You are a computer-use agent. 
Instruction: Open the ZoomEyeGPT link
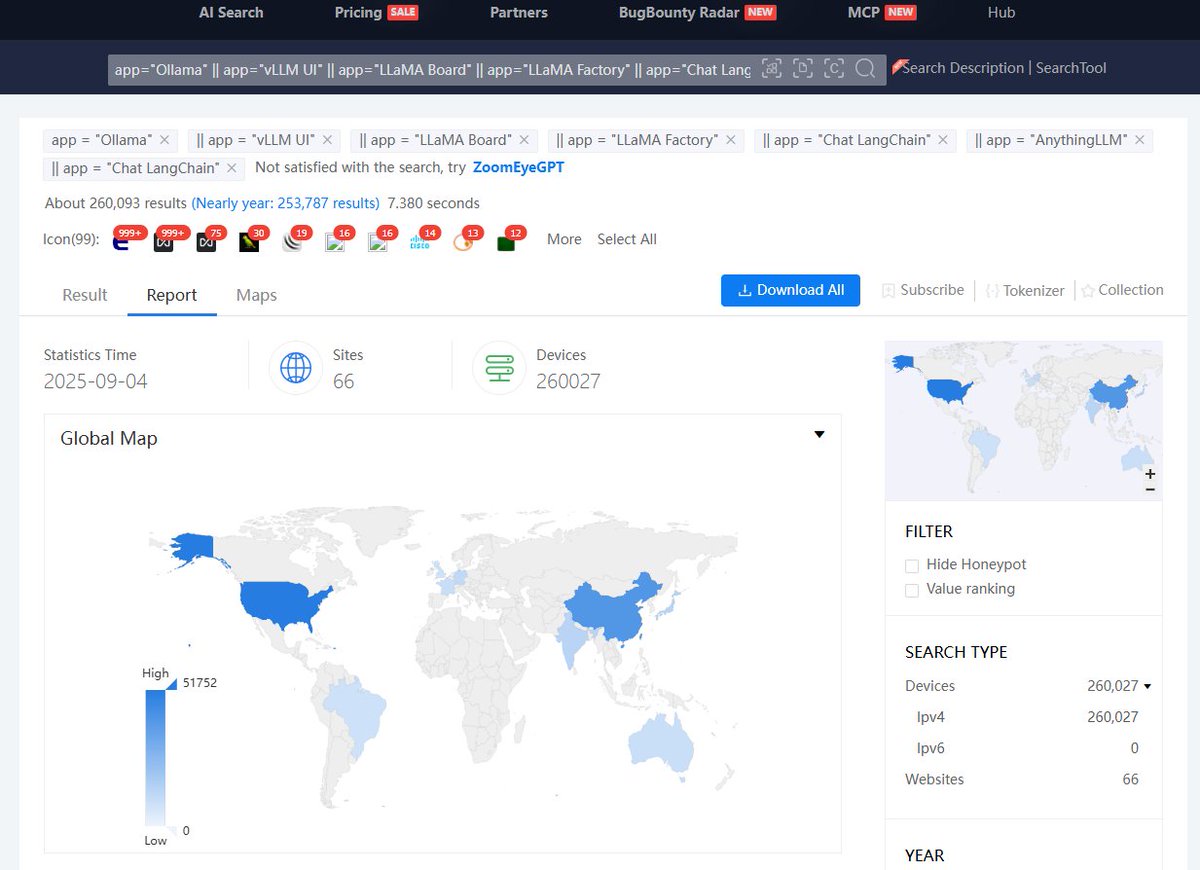click(518, 167)
